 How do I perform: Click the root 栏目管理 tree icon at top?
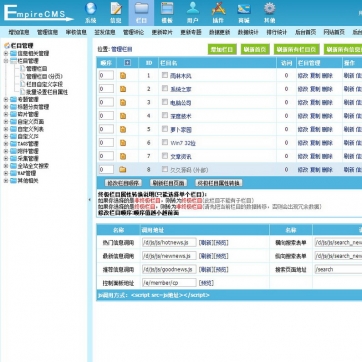click(x=7, y=46)
